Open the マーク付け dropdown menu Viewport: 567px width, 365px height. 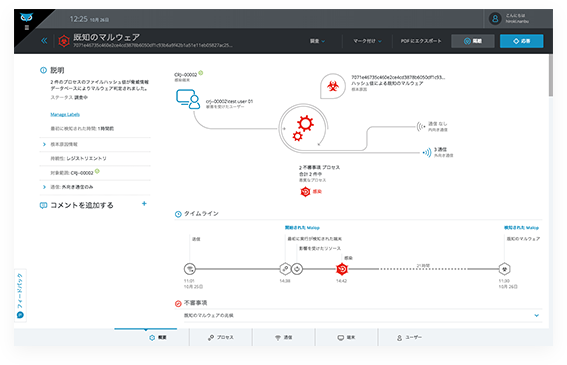coord(367,41)
